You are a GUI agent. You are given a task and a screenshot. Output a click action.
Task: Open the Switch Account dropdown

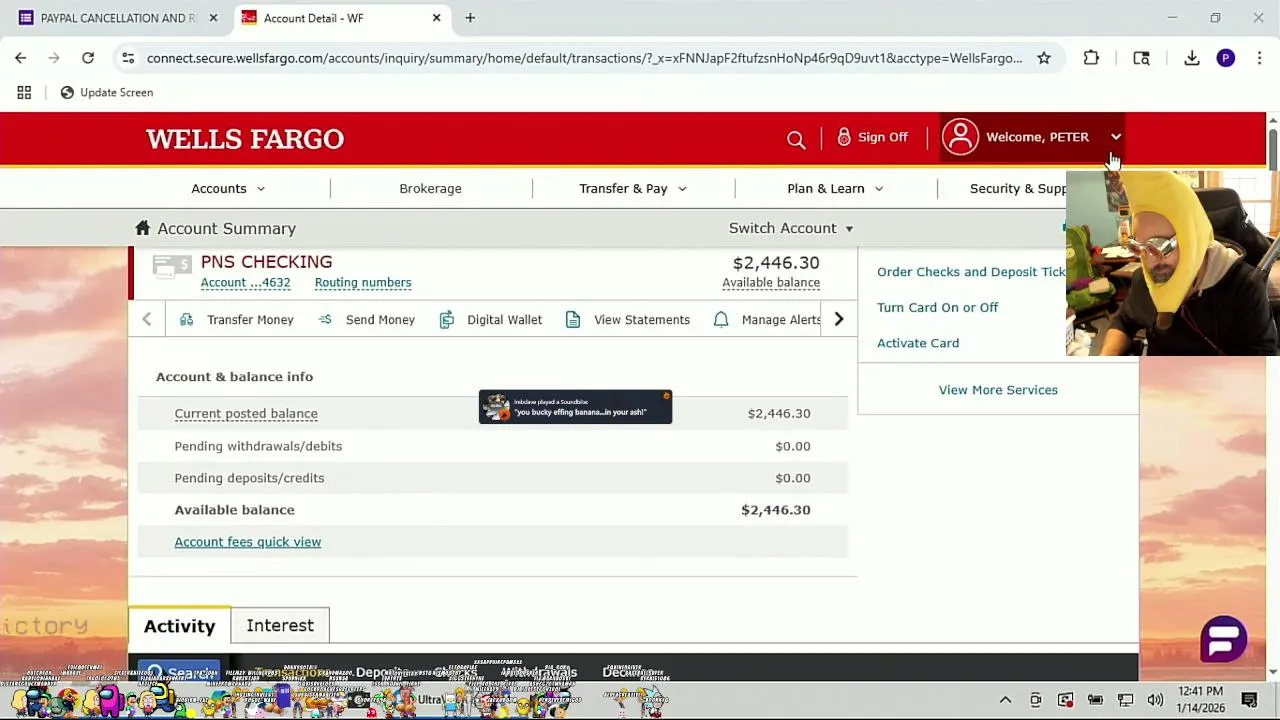791,228
